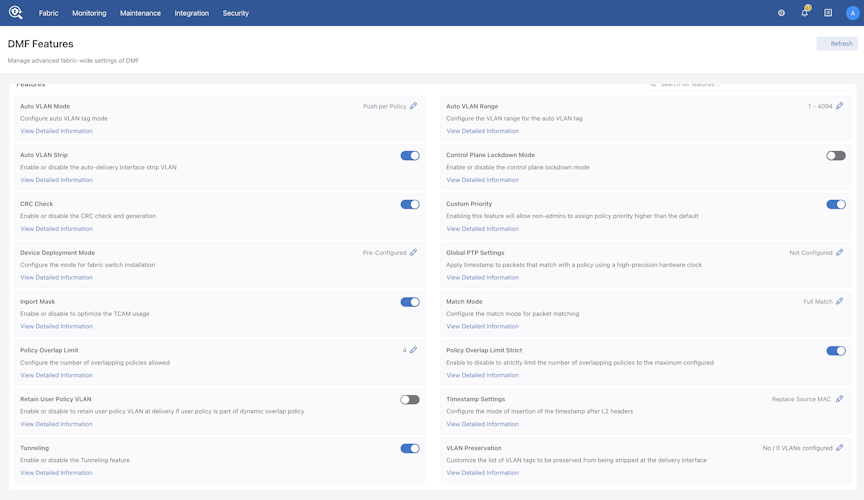The image size is (864, 500).
Task: View detailed information for Global PTP Settings
Action: [x=482, y=277]
